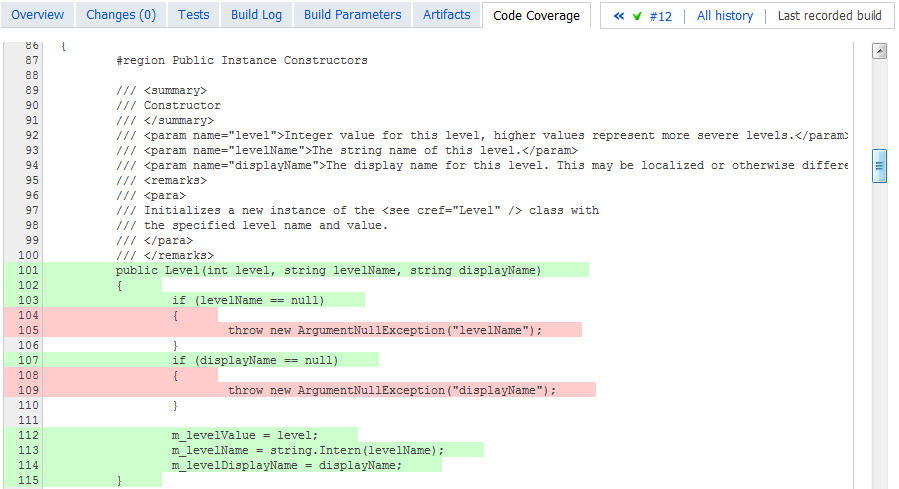899x489 pixels.
Task: Open the Build Log tab
Action: point(258,15)
